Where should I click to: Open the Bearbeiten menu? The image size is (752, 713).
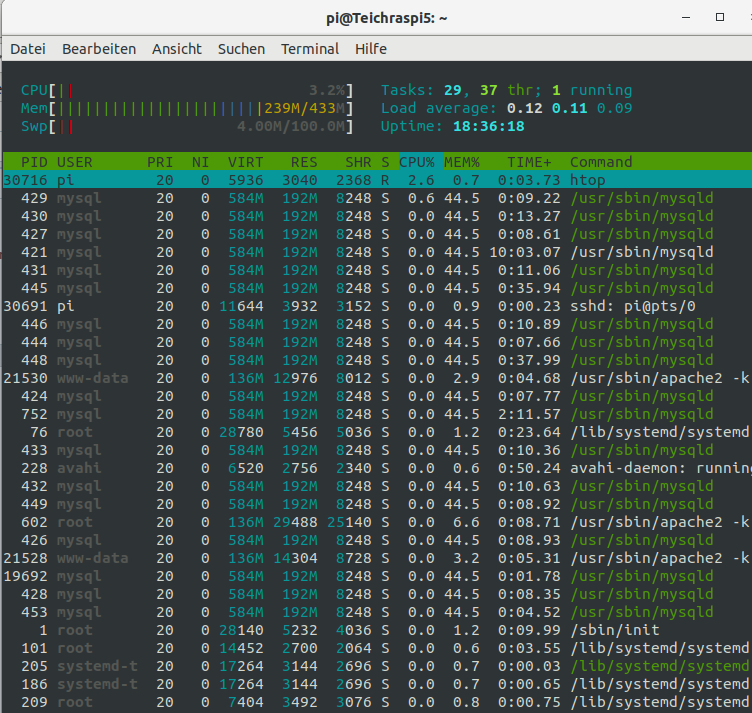[99, 49]
